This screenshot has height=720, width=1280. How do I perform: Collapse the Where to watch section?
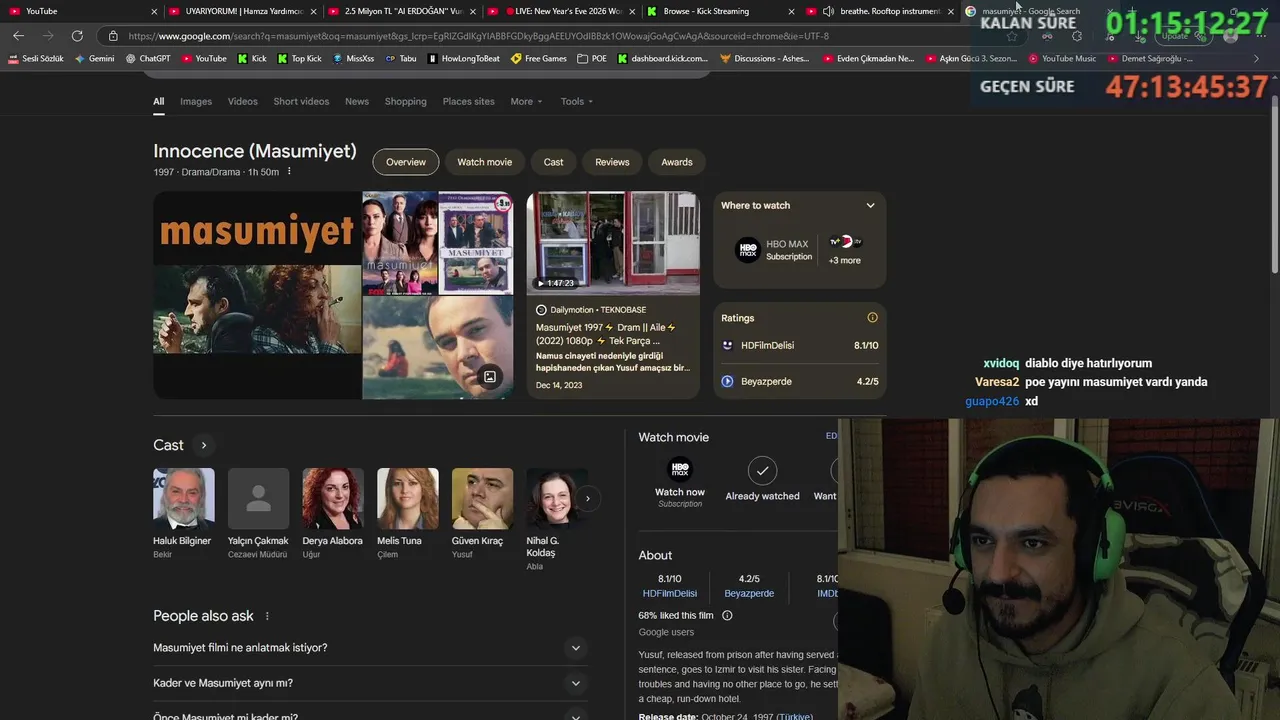[870, 205]
